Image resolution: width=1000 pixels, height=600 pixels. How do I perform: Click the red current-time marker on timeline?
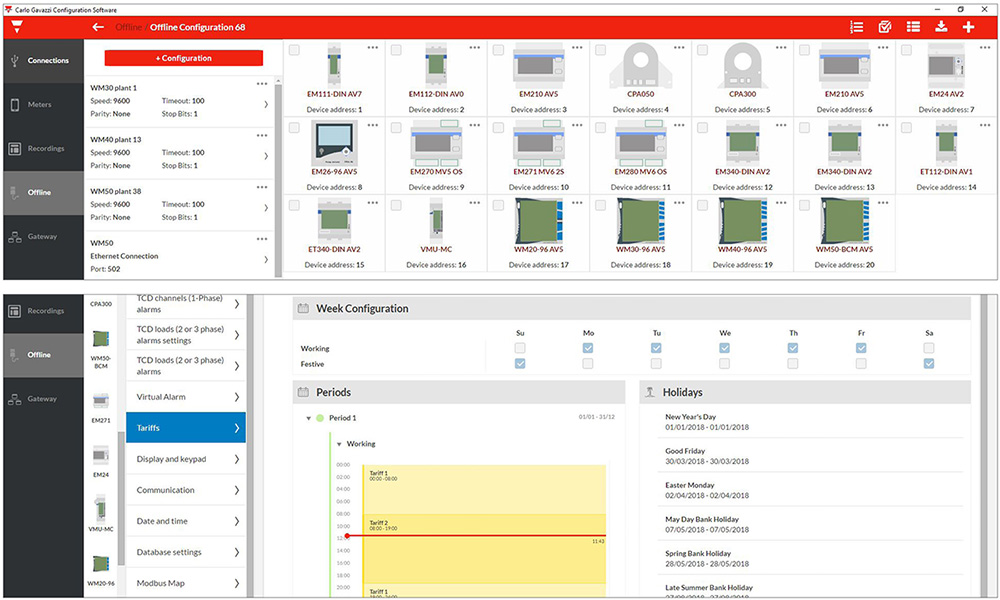pos(346,536)
